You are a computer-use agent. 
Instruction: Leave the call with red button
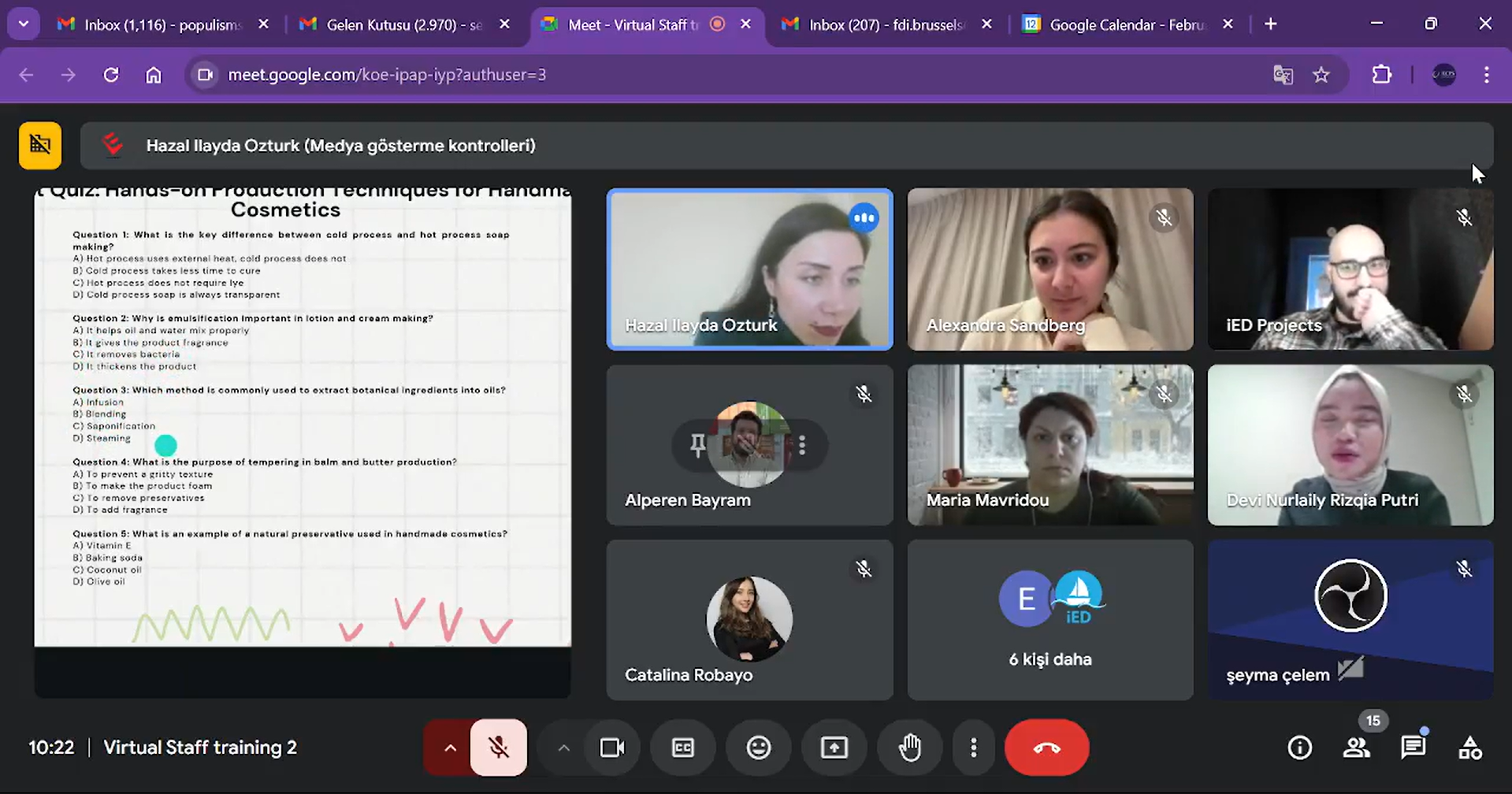1046,748
